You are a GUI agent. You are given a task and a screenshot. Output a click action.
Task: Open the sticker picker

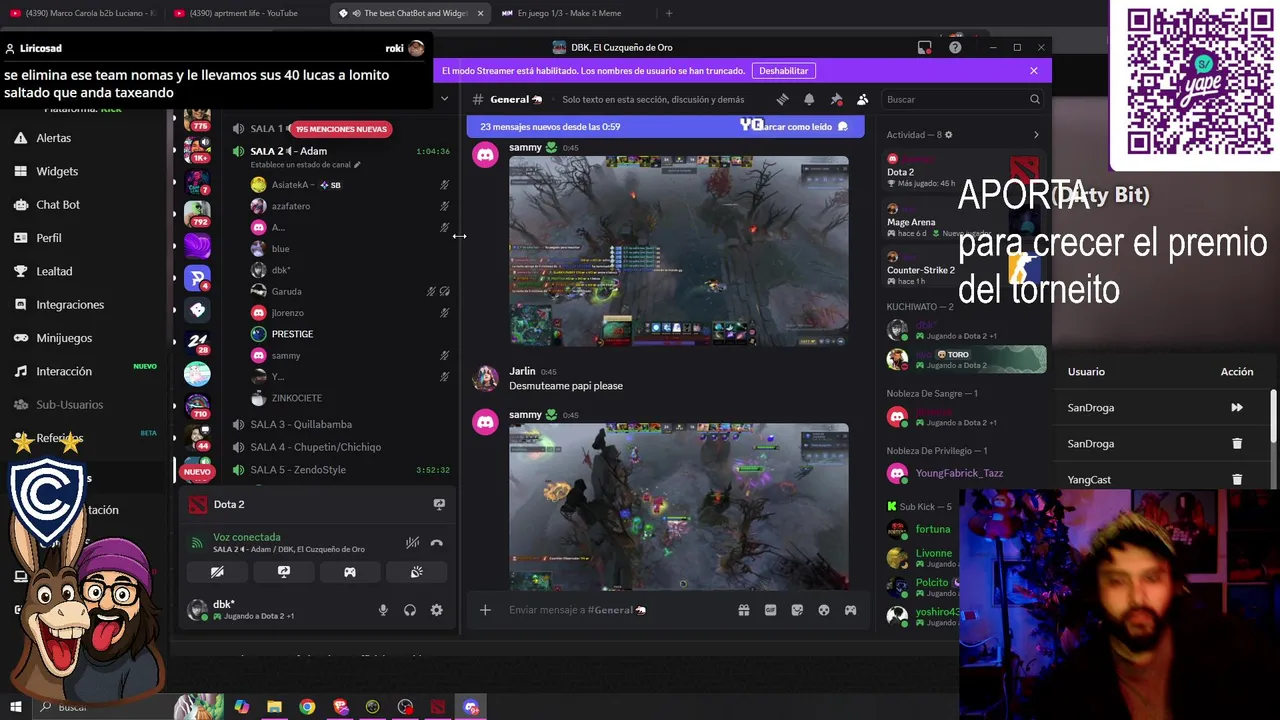coord(797,610)
